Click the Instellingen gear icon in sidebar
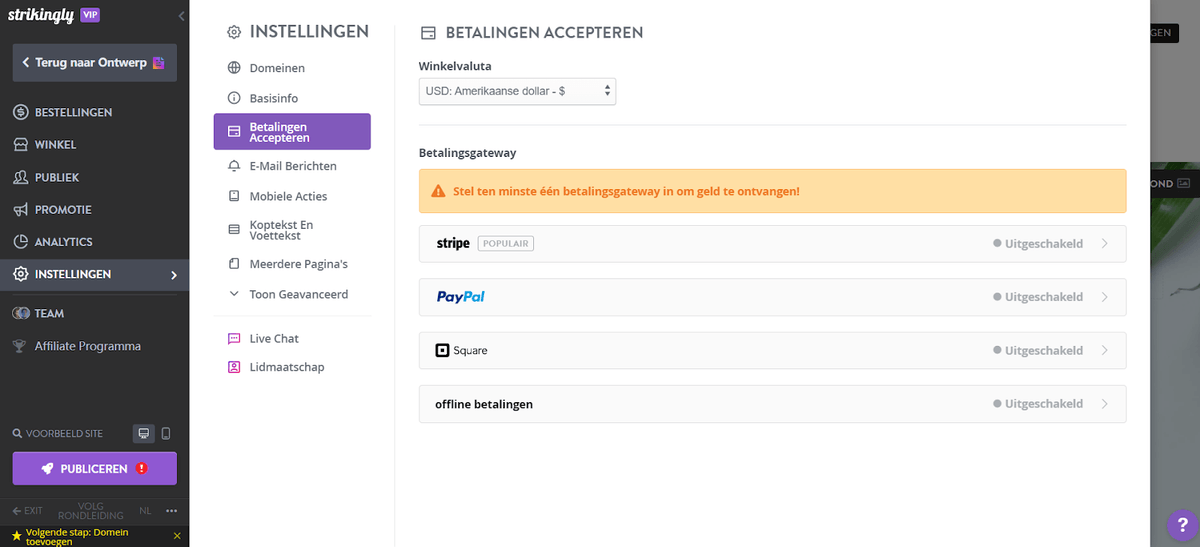1200x547 pixels. (20, 274)
